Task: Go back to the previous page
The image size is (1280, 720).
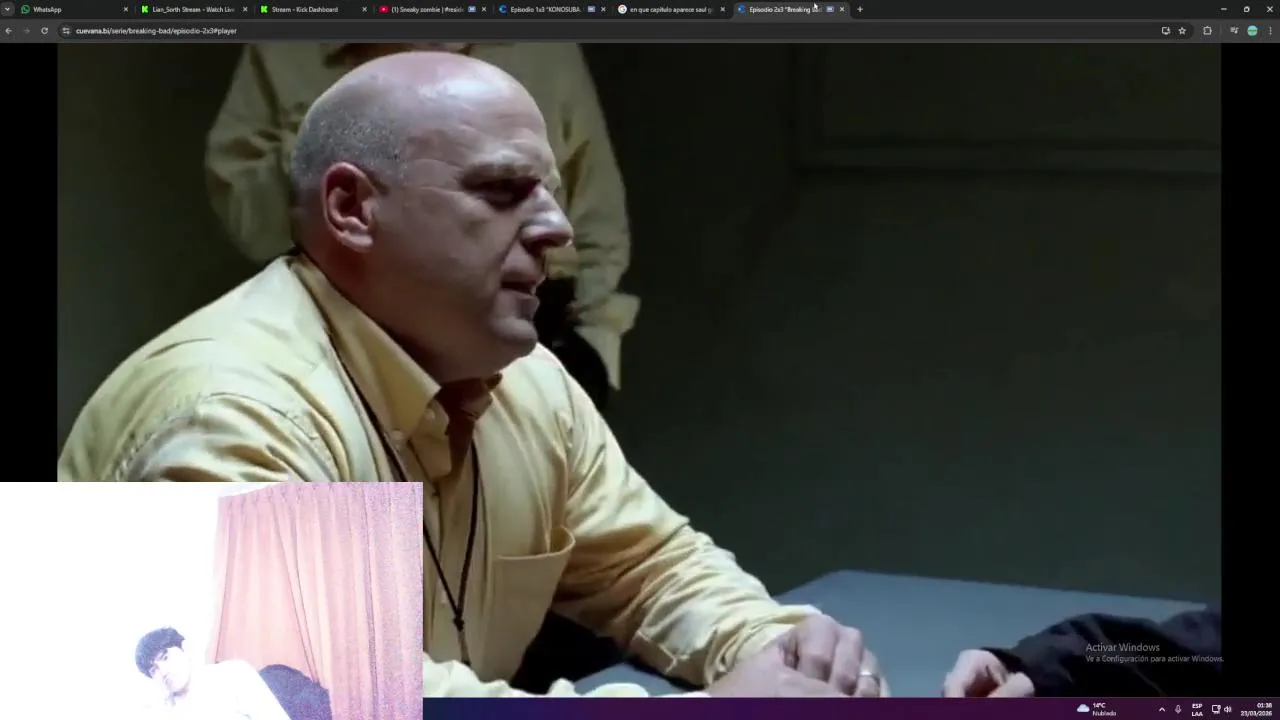Action: pos(8,31)
